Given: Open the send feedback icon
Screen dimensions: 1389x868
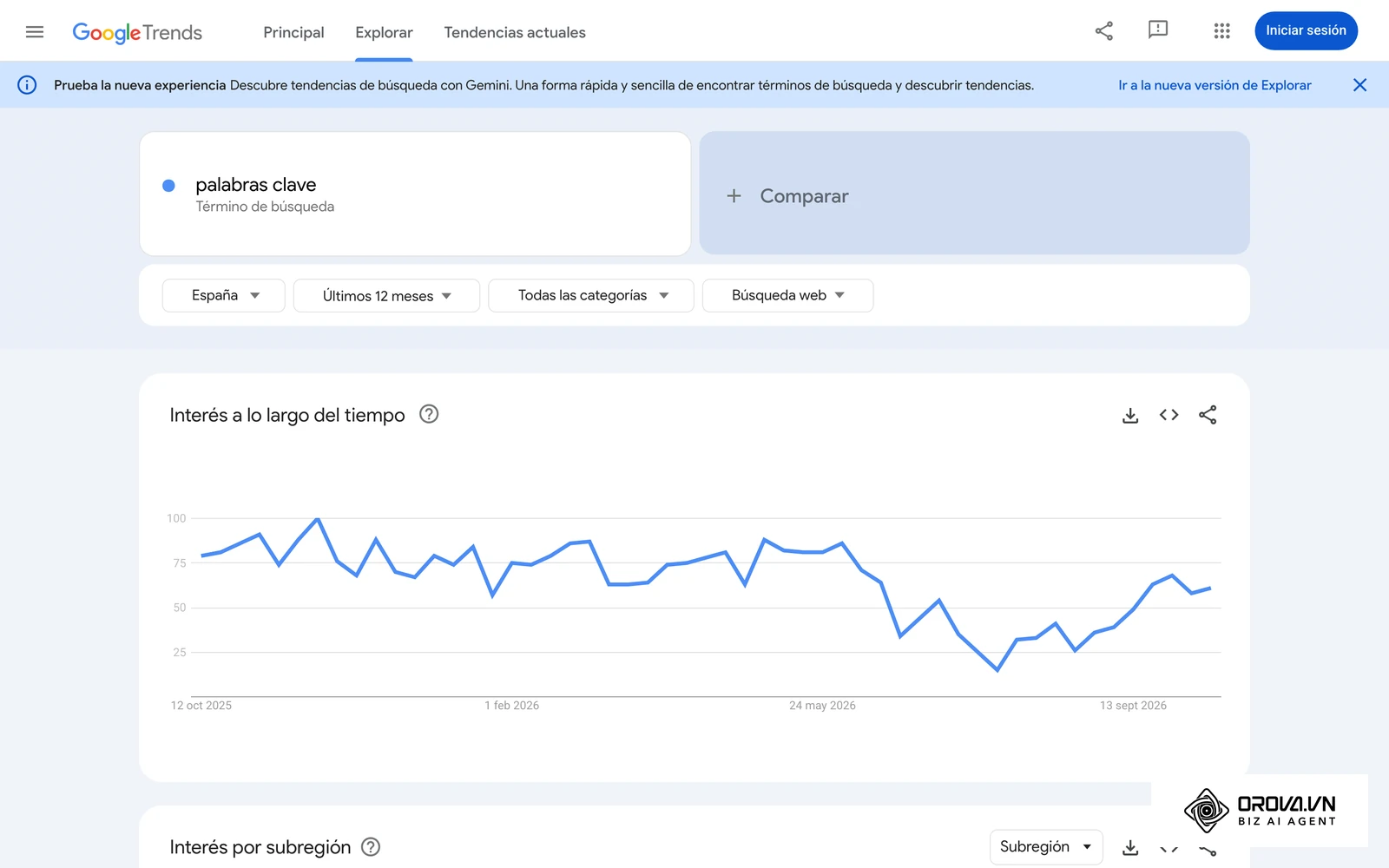Looking at the screenshot, I should coord(1158,30).
